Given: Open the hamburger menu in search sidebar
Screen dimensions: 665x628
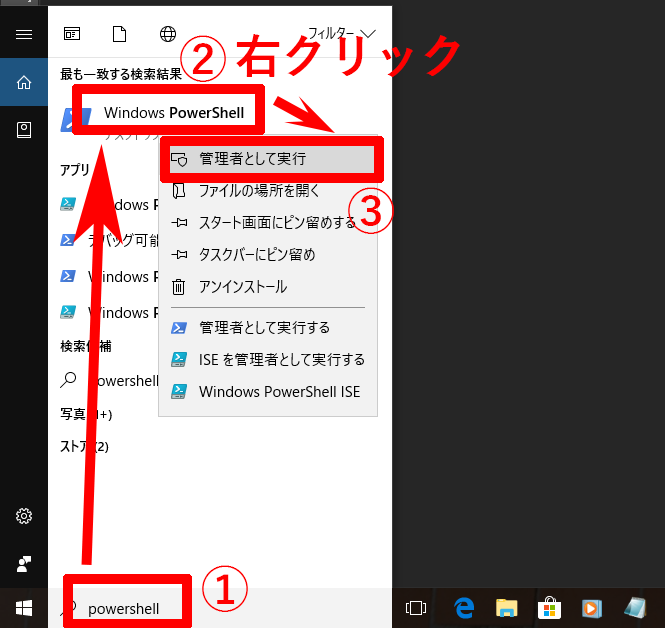Looking at the screenshot, I should (24, 34).
